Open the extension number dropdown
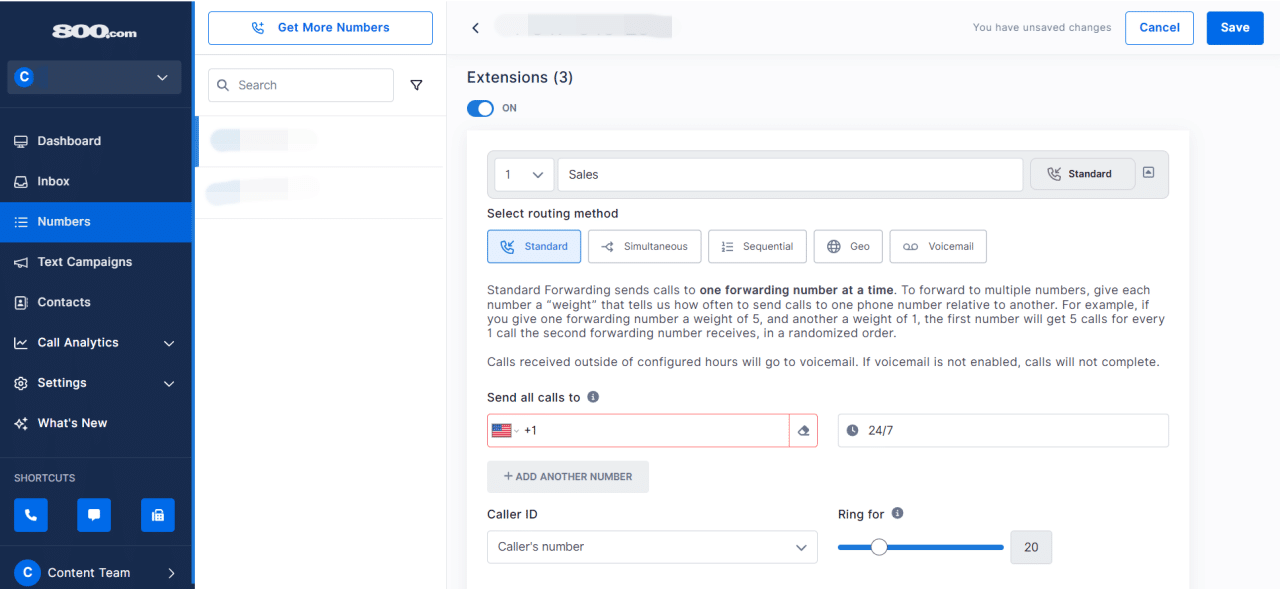This screenshot has width=1280, height=589. pyautogui.click(x=523, y=173)
